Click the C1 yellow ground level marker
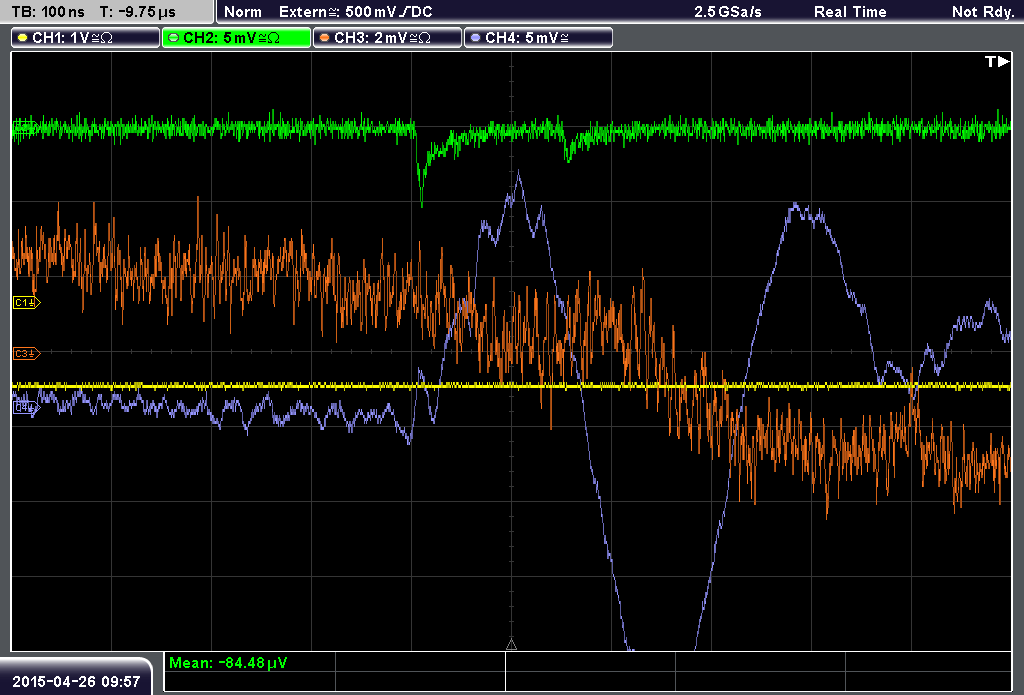 point(26,302)
